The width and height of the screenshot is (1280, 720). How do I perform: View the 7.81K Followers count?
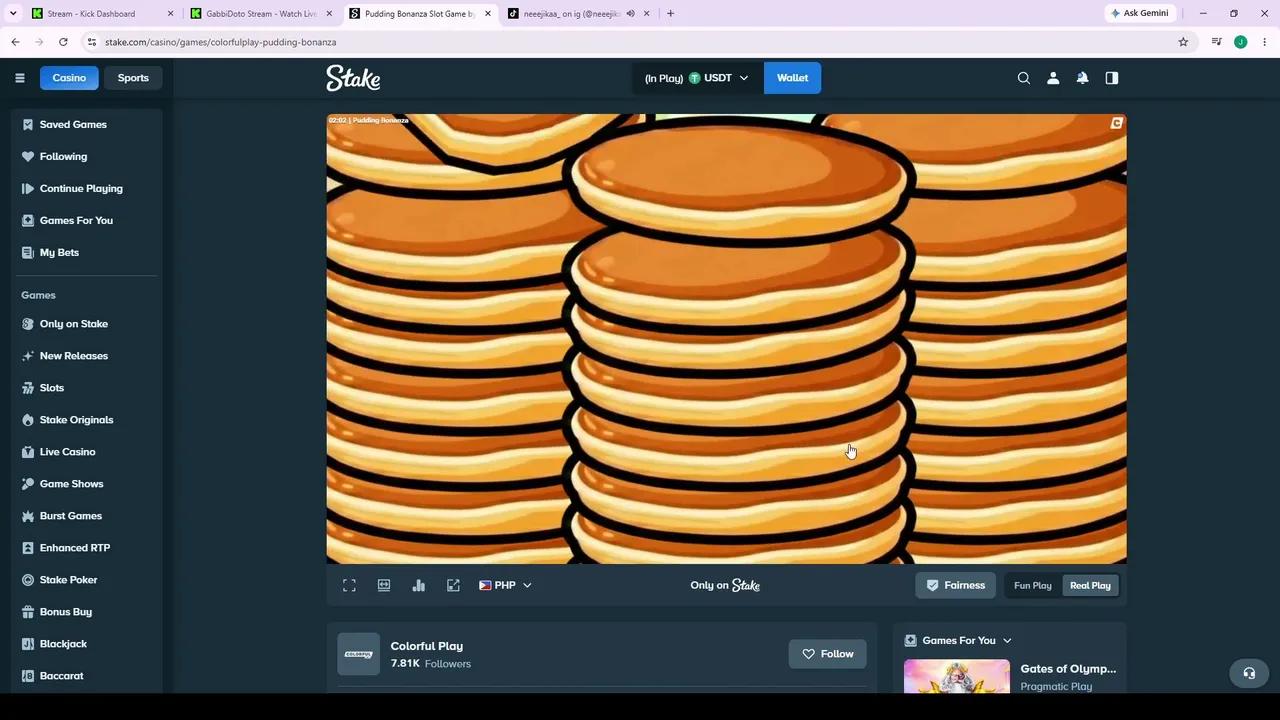pyautogui.click(x=431, y=664)
